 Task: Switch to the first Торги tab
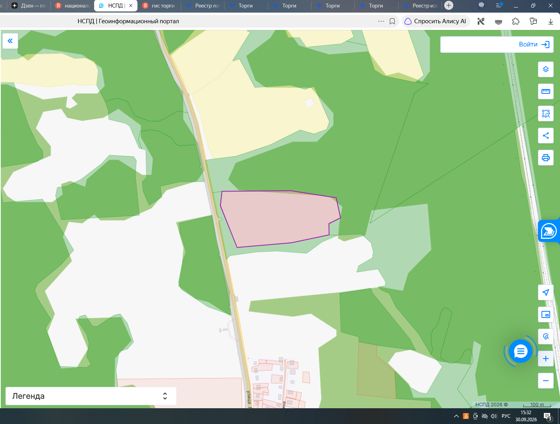click(x=245, y=6)
